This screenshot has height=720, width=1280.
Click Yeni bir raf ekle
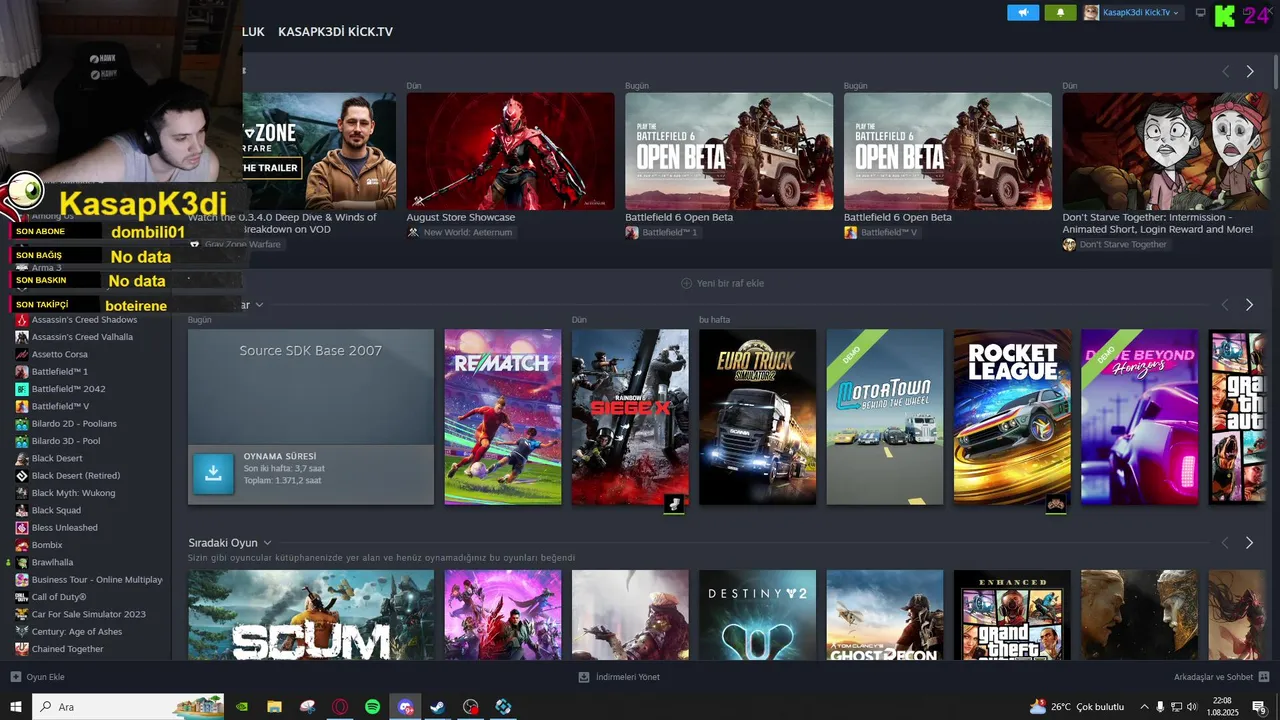point(722,283)
